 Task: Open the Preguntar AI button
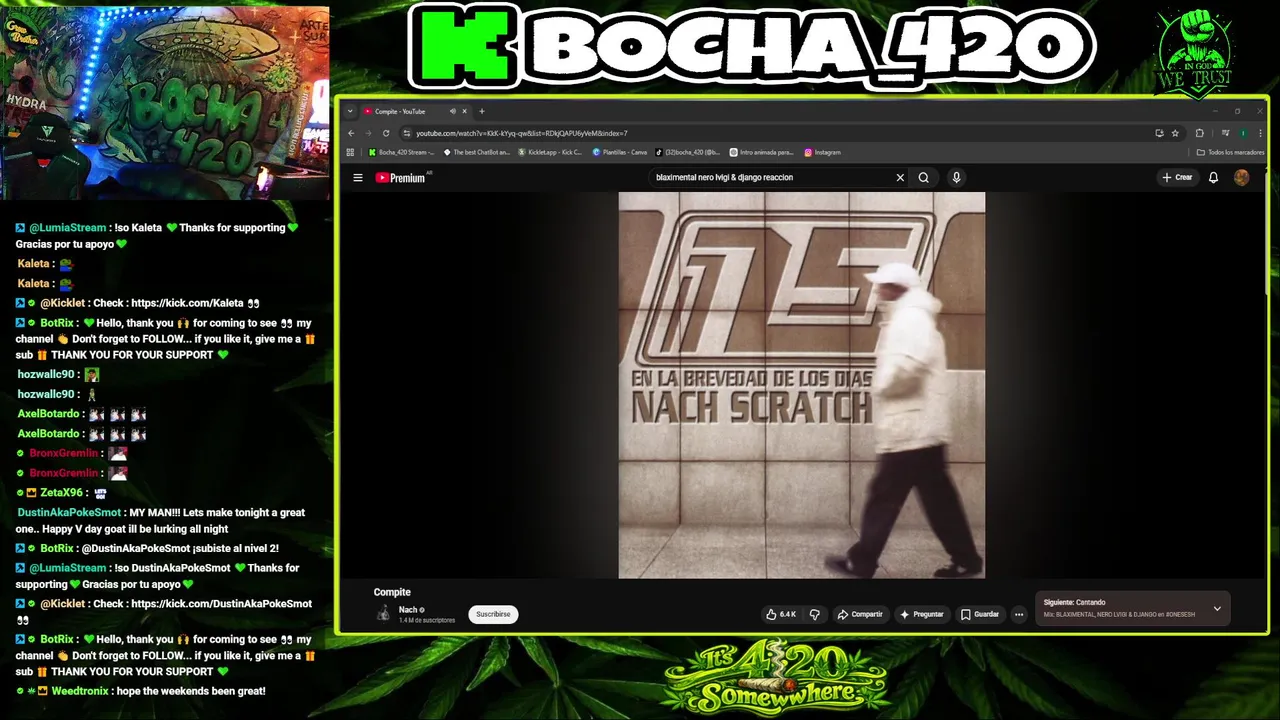click(x=922, y=614)
